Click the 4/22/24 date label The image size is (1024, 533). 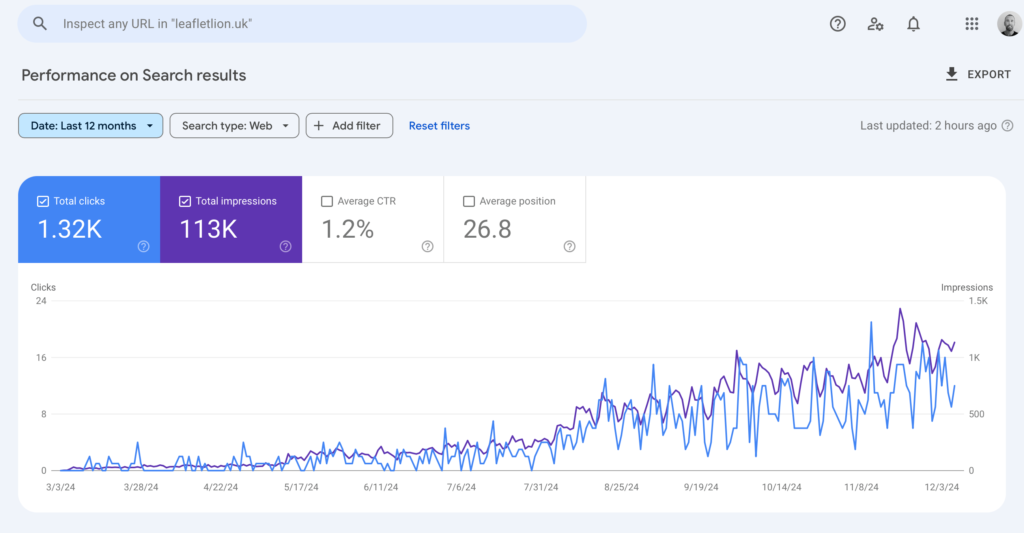(x=221, y=487)
